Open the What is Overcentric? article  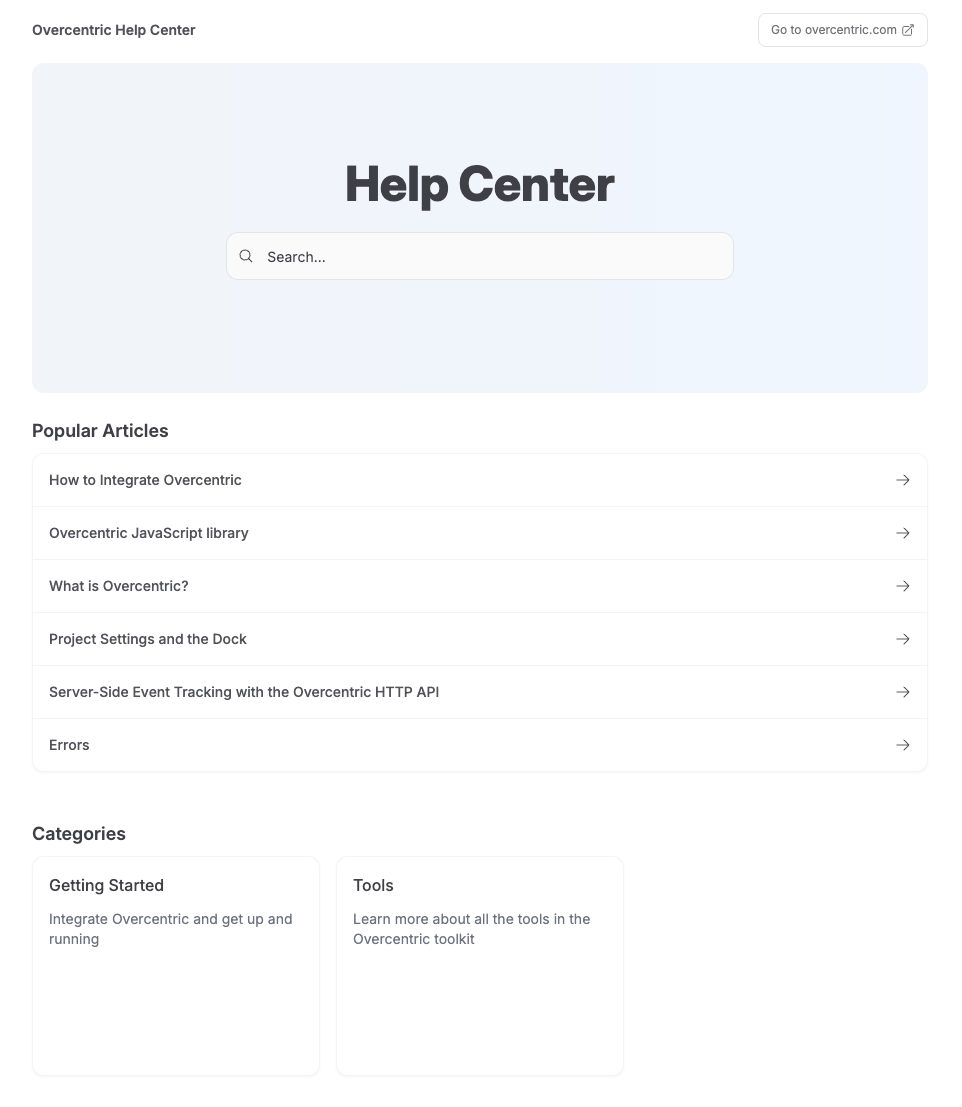[x=119, y=586]
